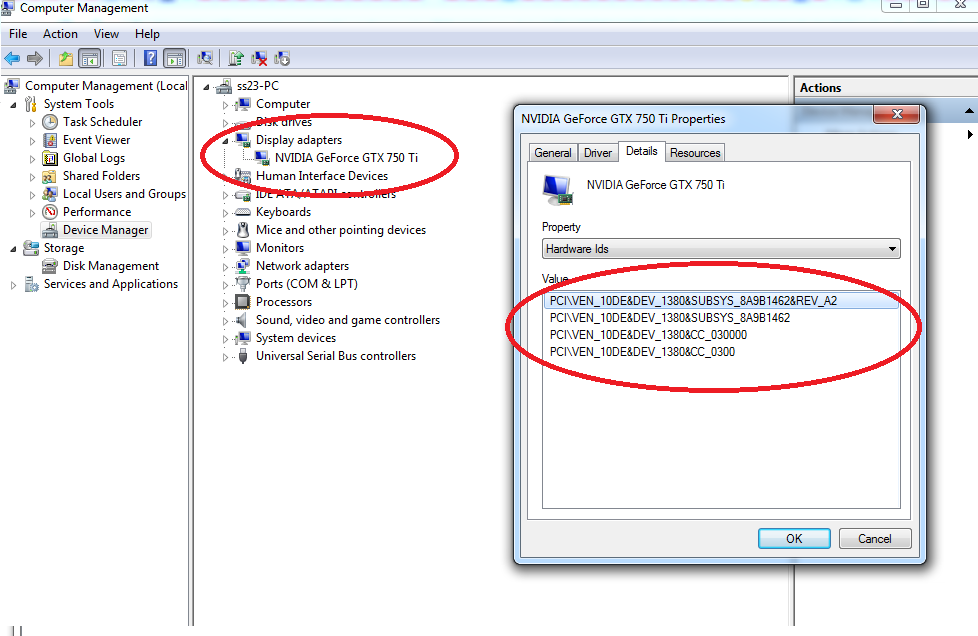Open the Property dropdown showing Hardware Ids
This screenshot has height=636, width=978.
(x=721, y=249)
